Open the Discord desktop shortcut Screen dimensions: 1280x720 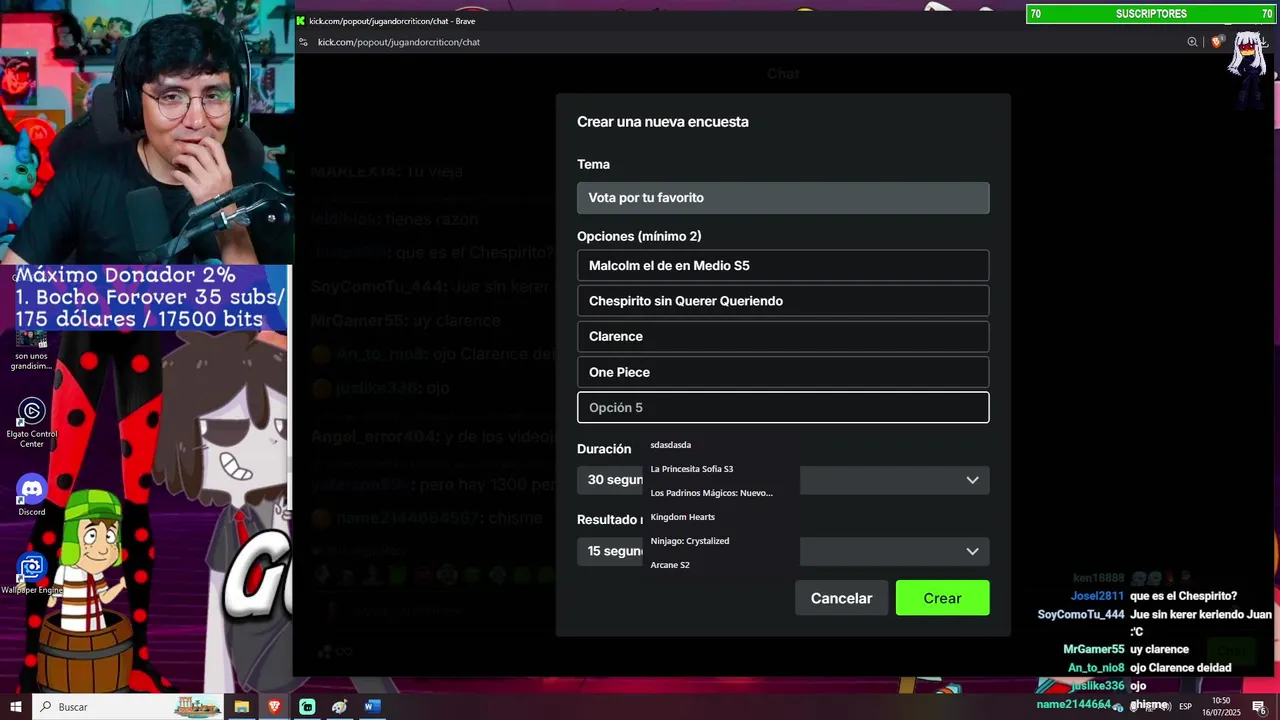coord(32,495)
